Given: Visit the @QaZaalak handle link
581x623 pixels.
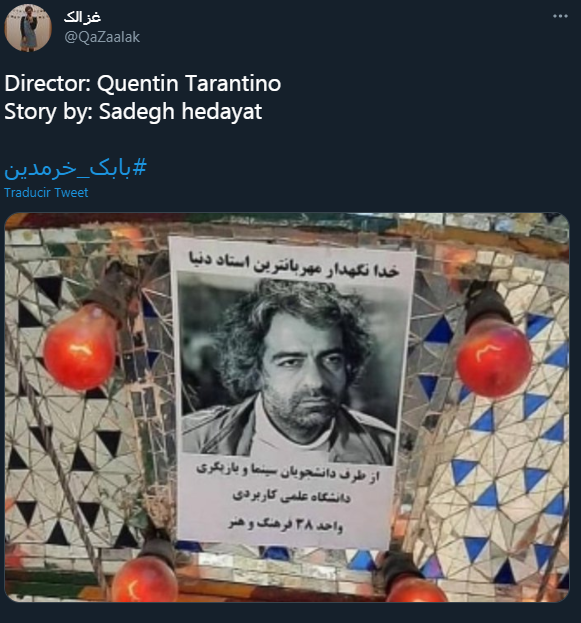Looking at the screenshot, I should coord(102,37).
